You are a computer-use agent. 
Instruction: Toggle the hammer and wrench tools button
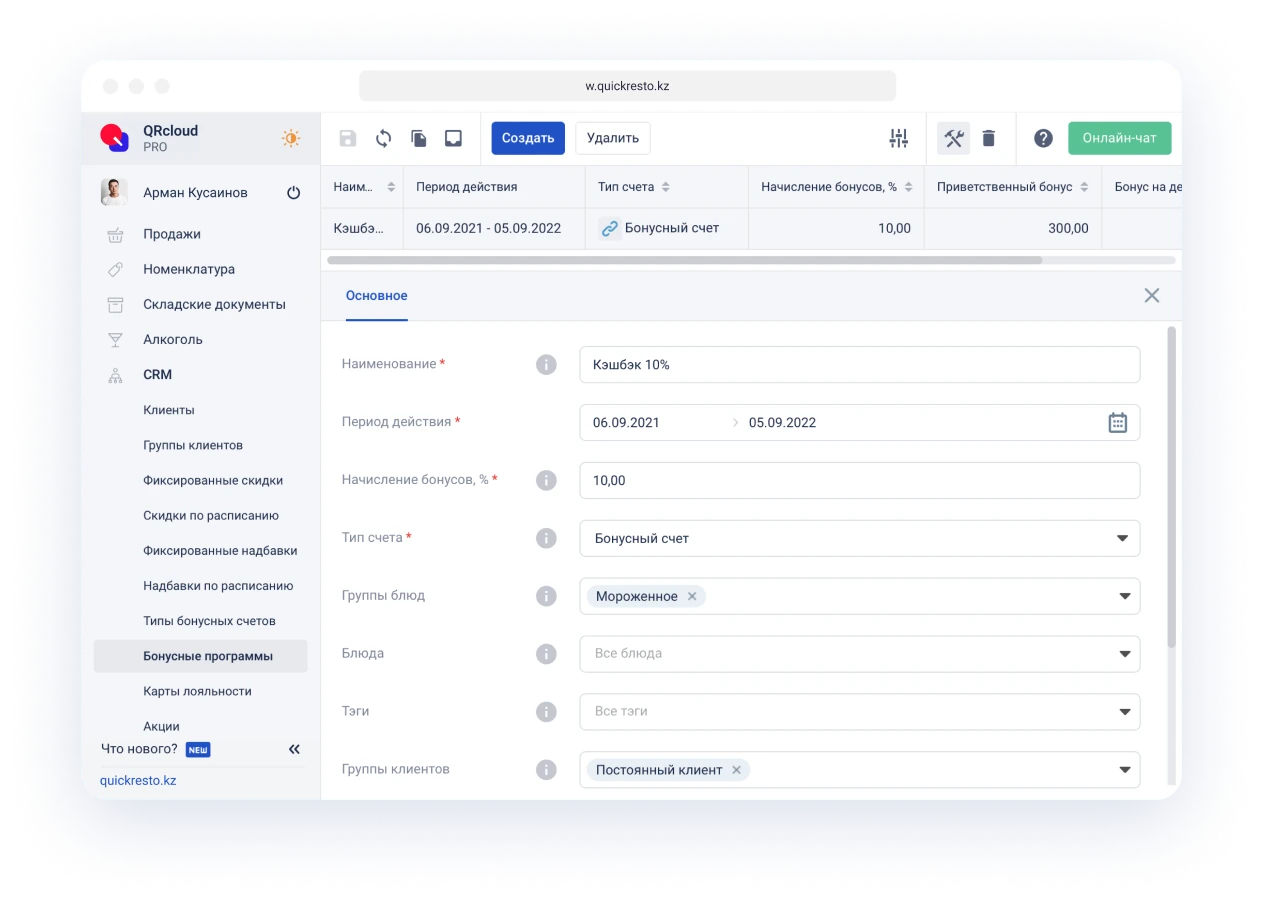[x=953, y=138]
